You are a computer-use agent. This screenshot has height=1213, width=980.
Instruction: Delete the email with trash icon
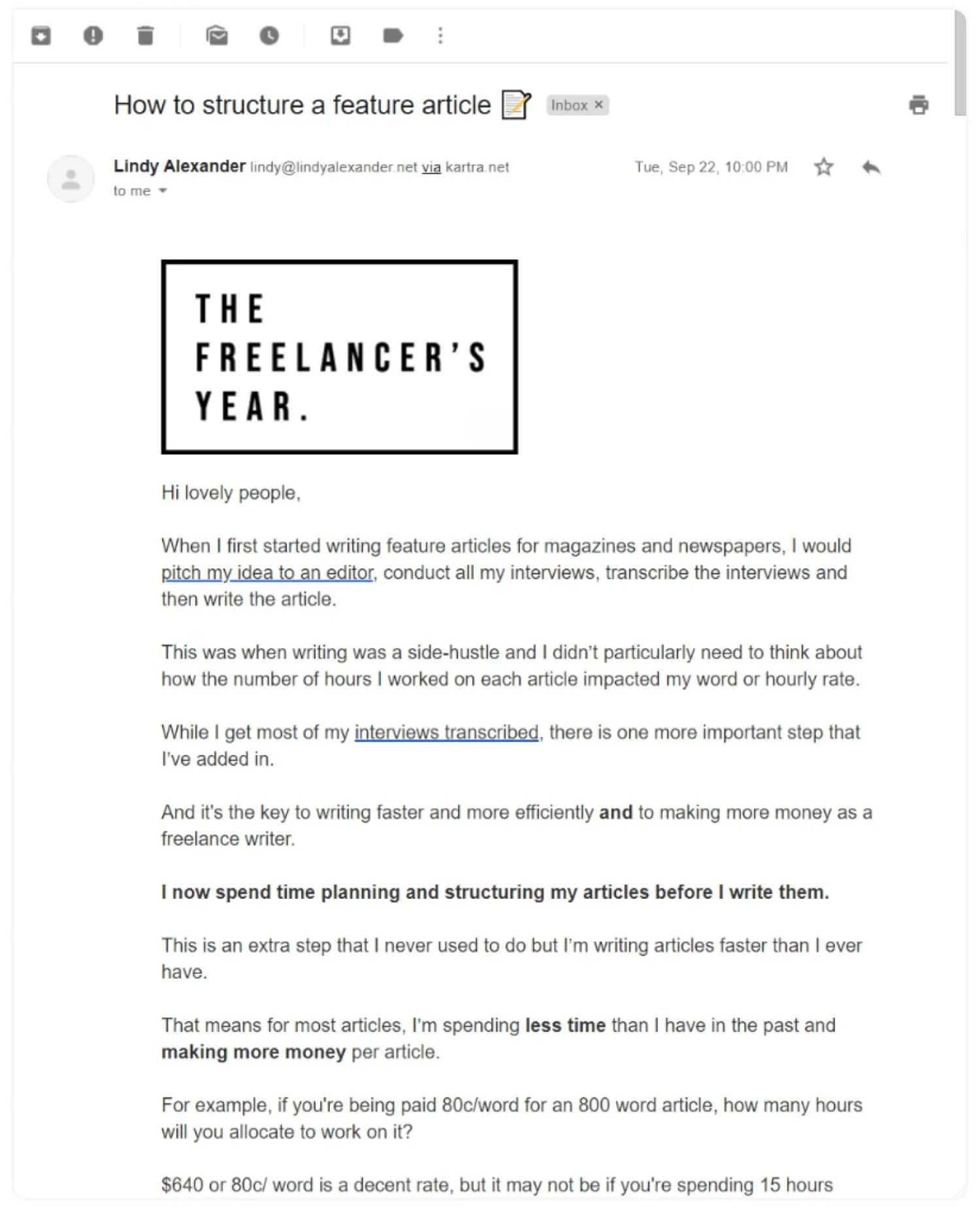pyautogui.click(x=145, y=35)
